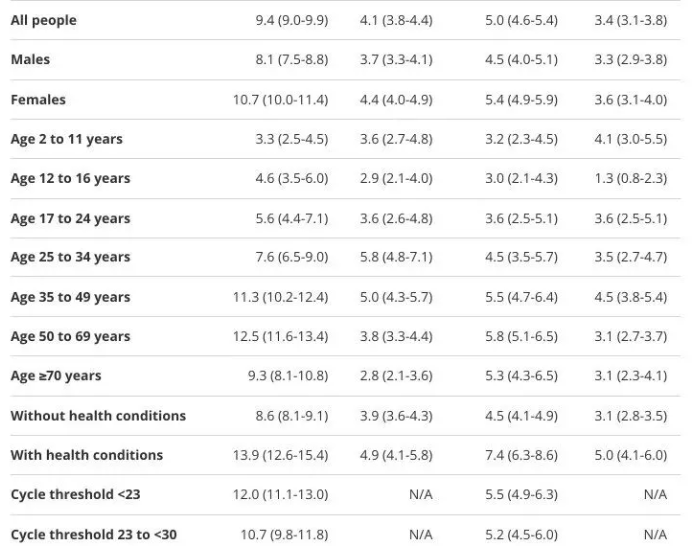Select the "Age 35 to 49 years" header
695x546 pixels.
[70, 297]
